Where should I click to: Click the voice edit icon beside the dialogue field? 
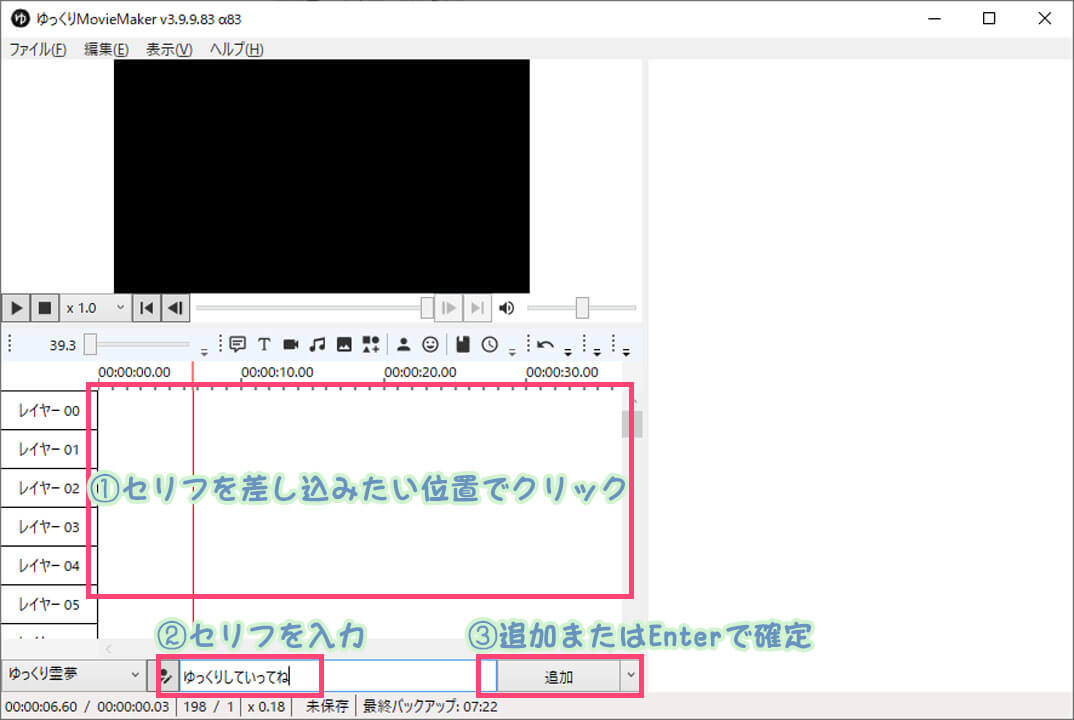[165, 677]
